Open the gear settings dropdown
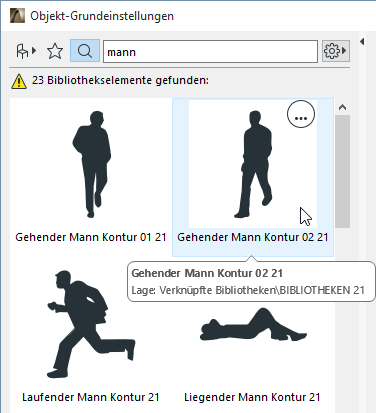 pos(335,51)
